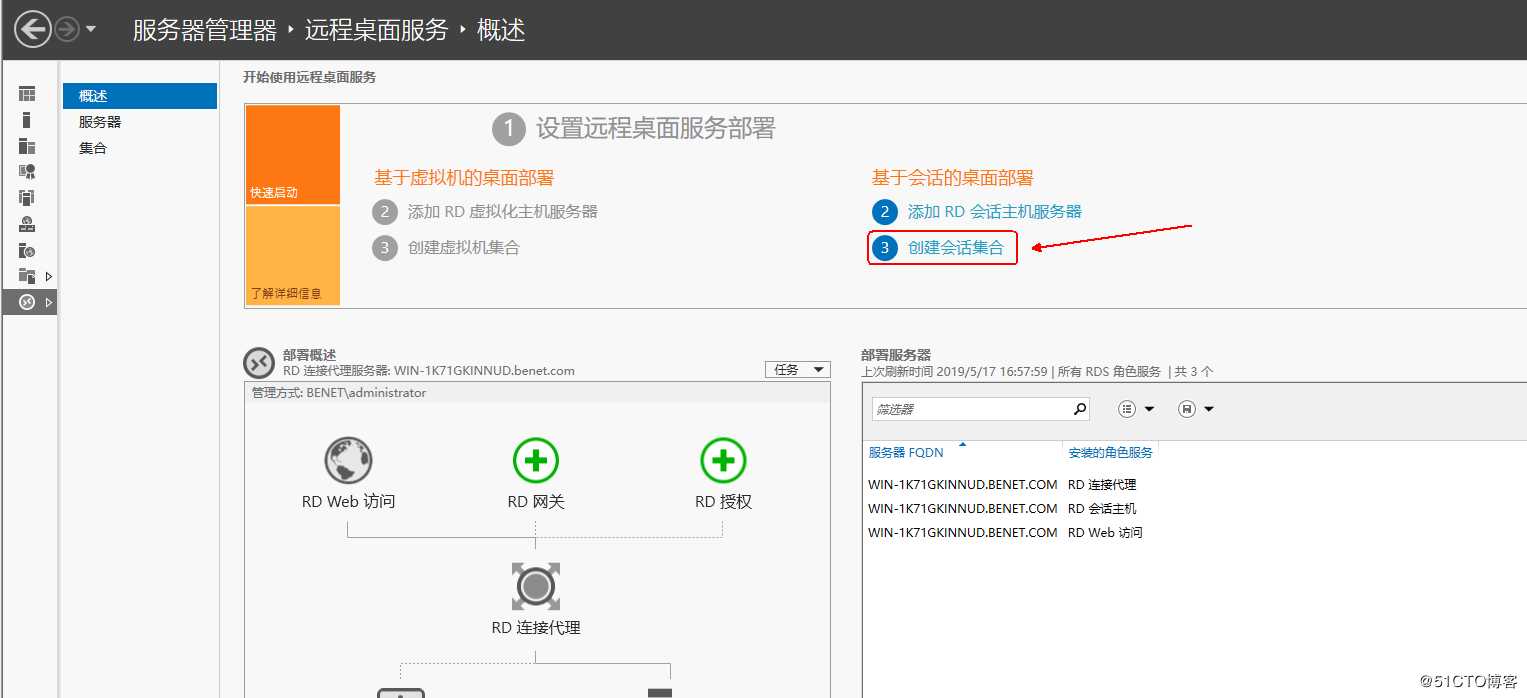Select the RD 连接代理 role cell
This screenshot has width=1527, height=698.
click(x=1102, y=485)
